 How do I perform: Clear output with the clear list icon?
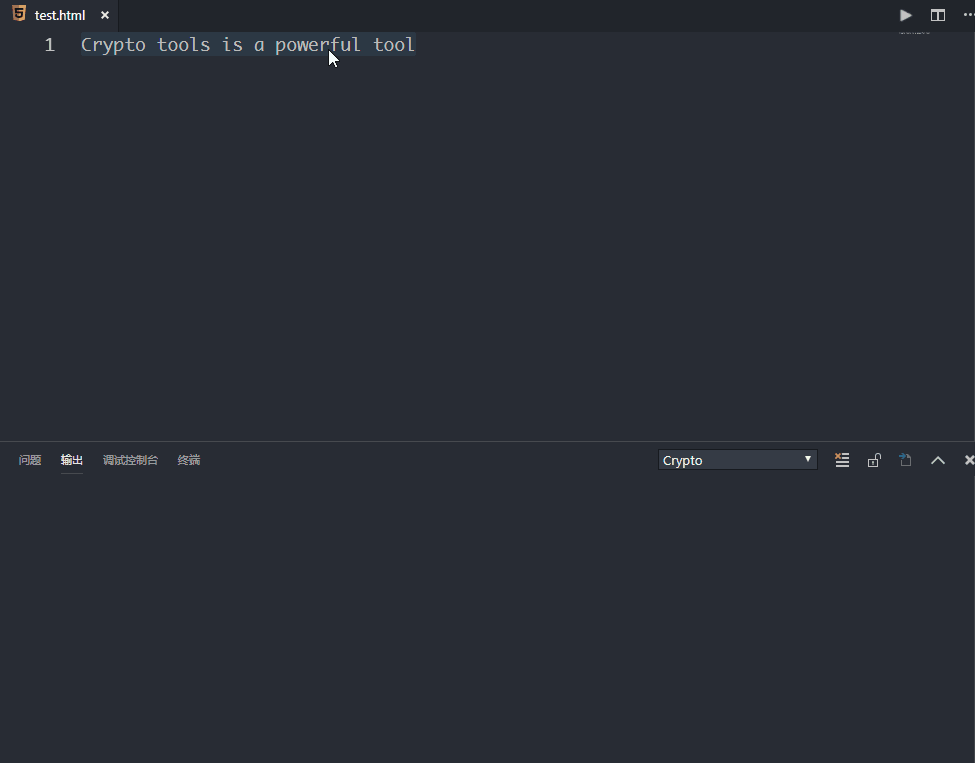(842, 460)
